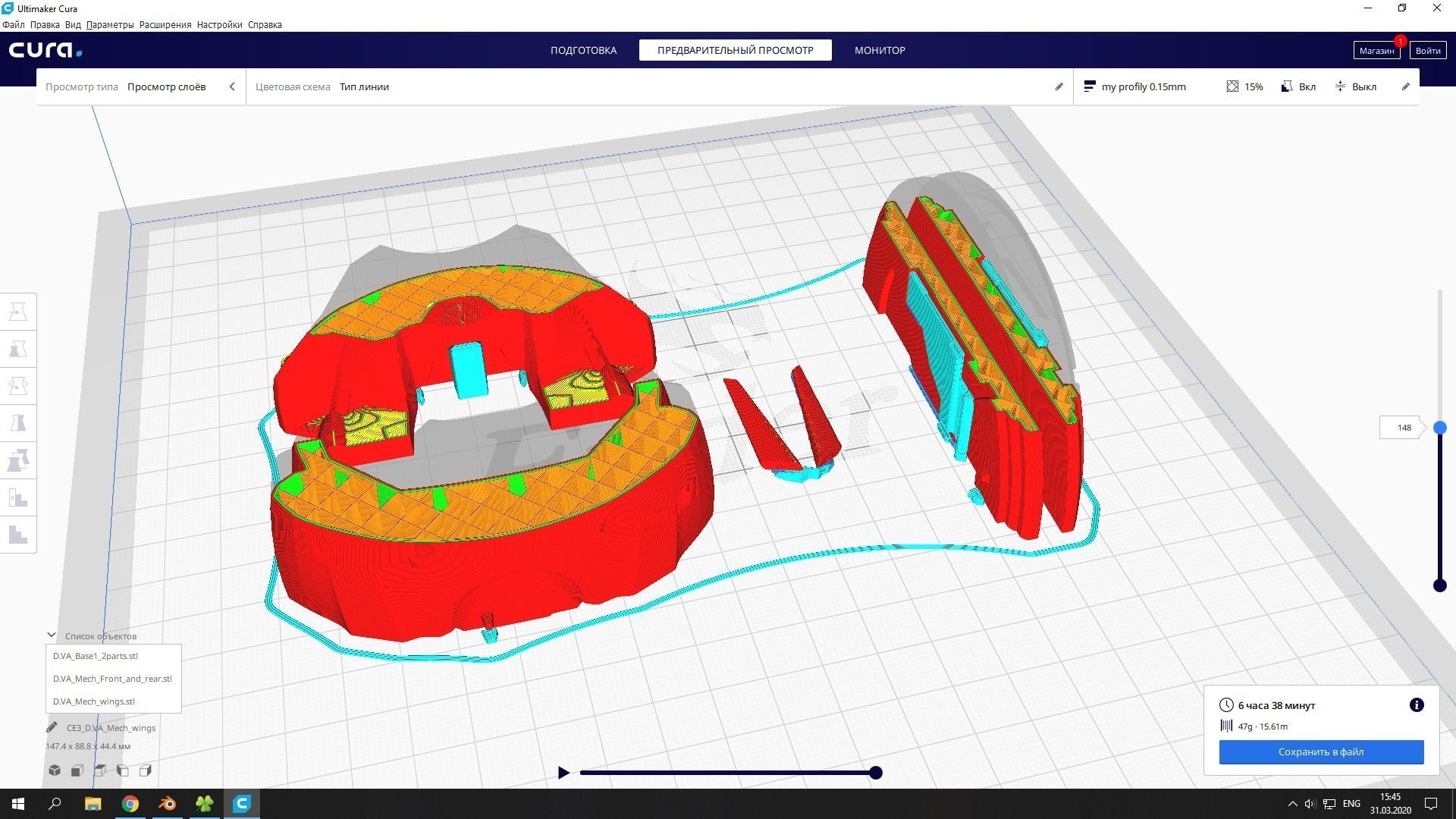Open the Расширения menu
This screenshot has width=1456, height=819.
pos(165,24)
